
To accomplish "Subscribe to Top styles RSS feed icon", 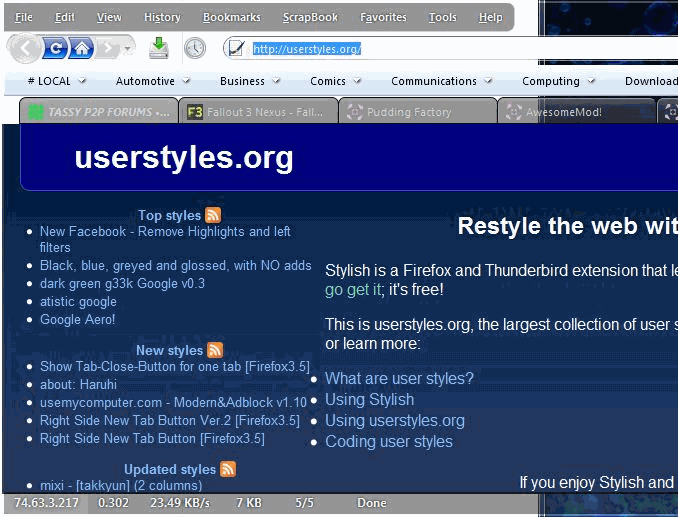I will pyautogui.click(x=213, y=215).
